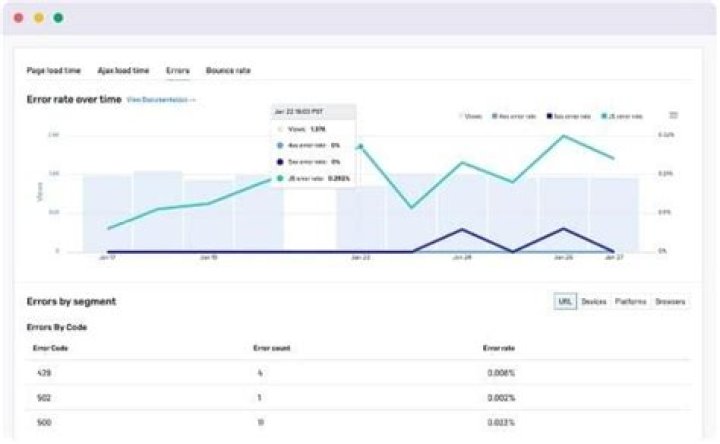Switch to the Ajax load time tab
Image resolution: width=720 pixels, height=444 pixels.
coord(123,71)
